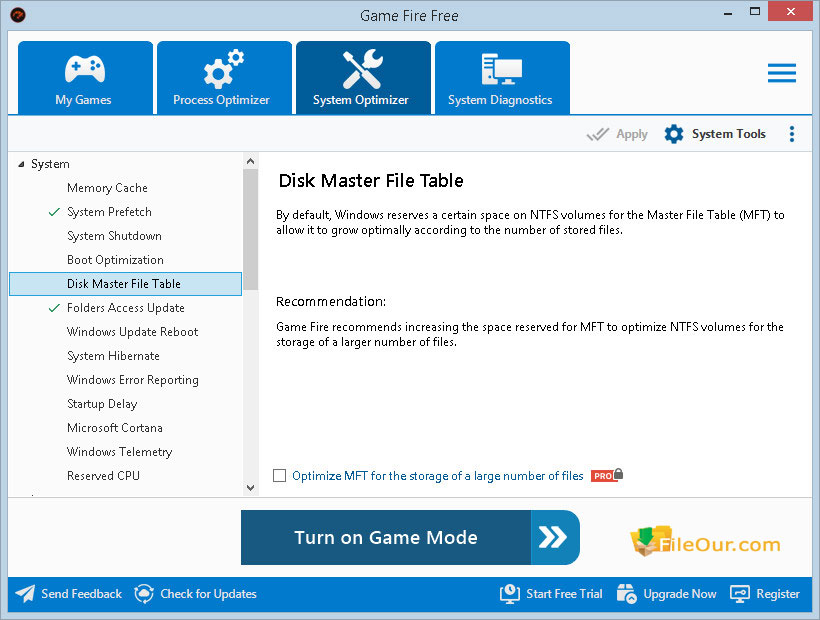Image resolution: width=820 pixels, height=620 pixels.
Task: Select the System Hibernate item
Action: coord(113,356)
